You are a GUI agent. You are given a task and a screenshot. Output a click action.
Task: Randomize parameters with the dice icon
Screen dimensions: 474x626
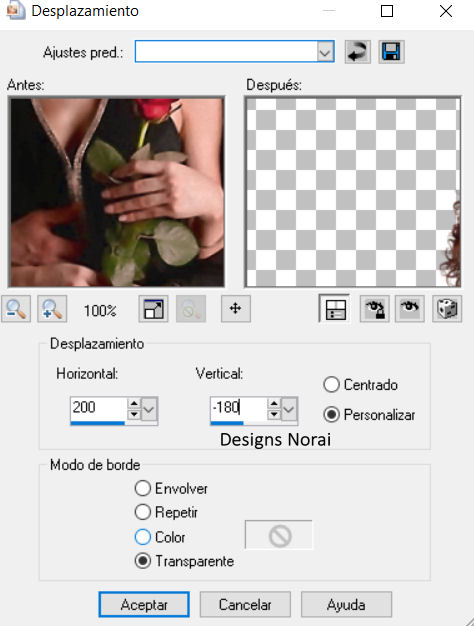point(447,309)
